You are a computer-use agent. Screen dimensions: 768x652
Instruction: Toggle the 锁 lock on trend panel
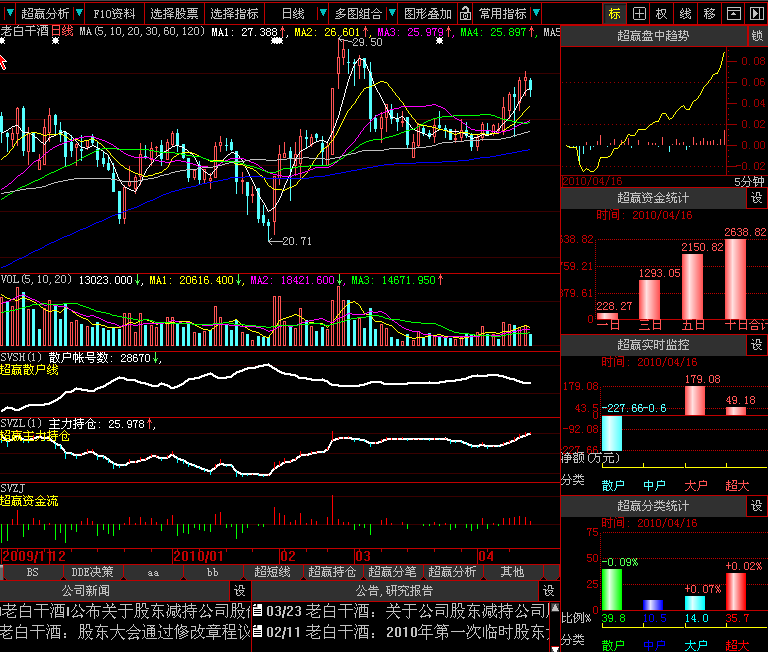coord(757,36)
